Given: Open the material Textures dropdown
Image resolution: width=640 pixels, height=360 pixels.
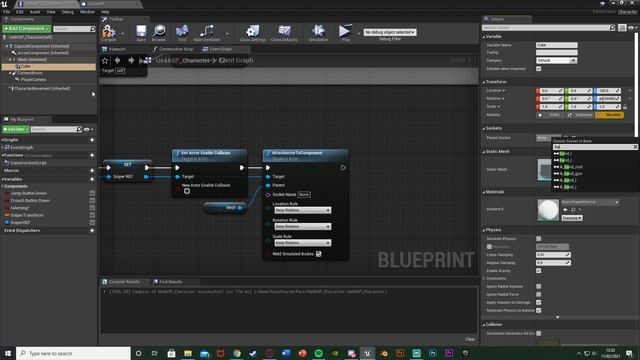Looking at the screenshot, I should point(572,218).
